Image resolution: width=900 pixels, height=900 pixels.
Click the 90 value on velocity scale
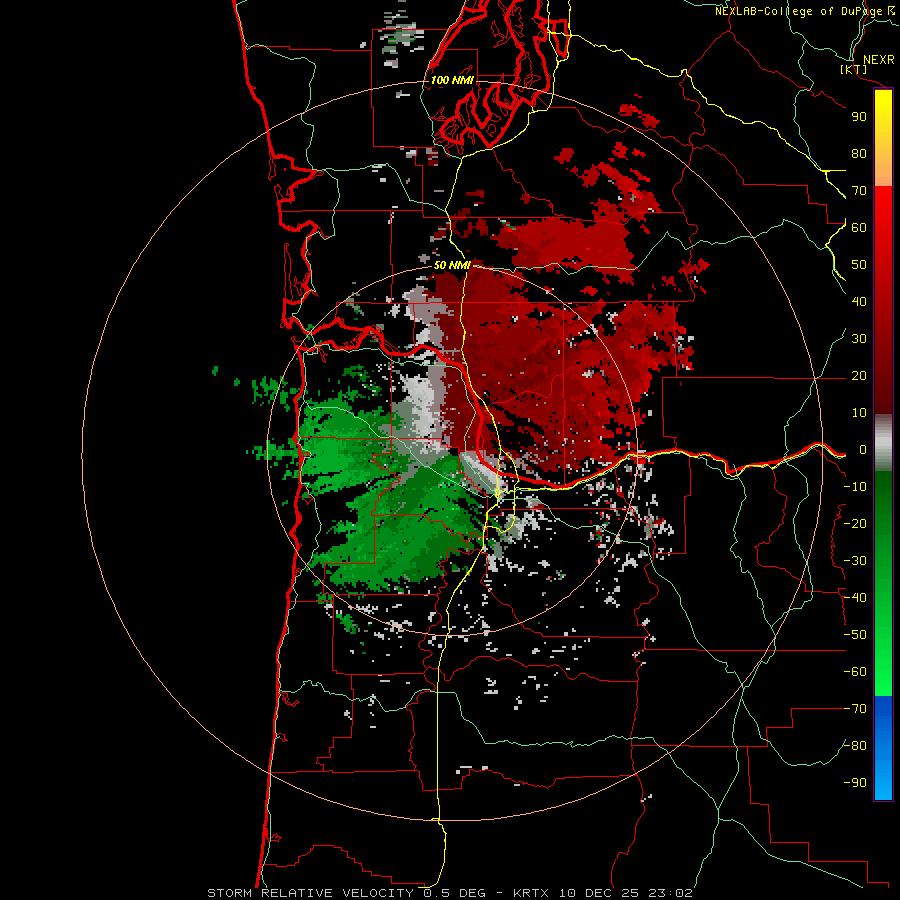[x=859, y=117]
